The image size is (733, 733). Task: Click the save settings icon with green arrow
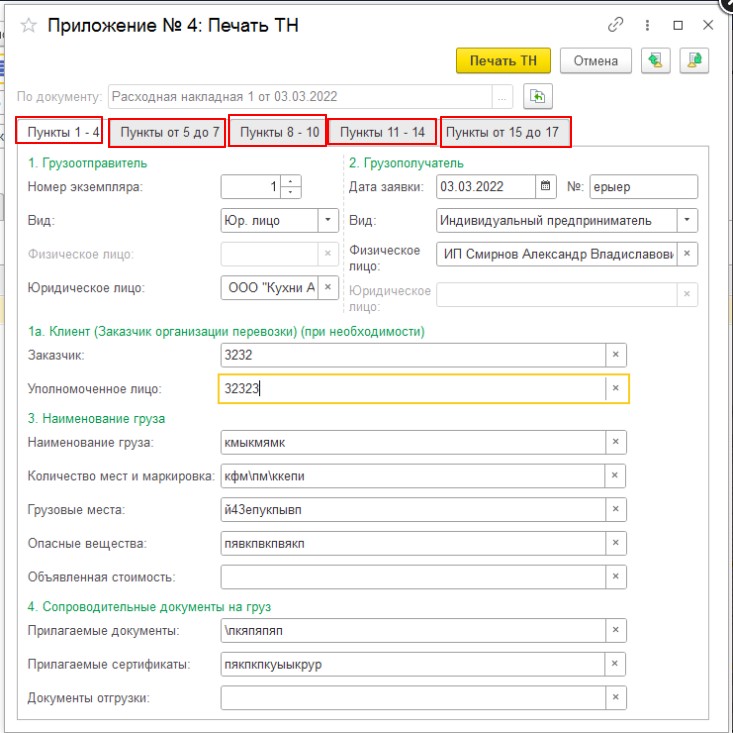pos(694,61)
